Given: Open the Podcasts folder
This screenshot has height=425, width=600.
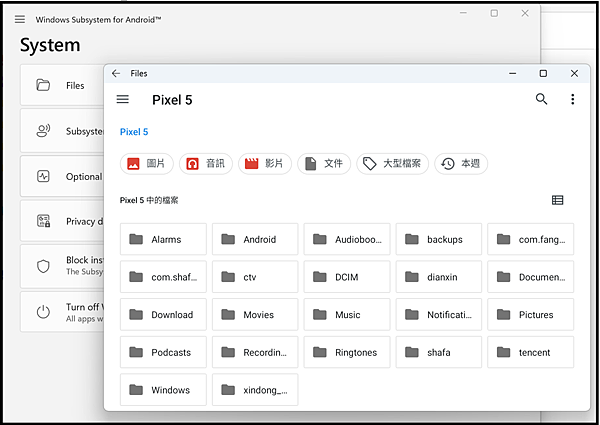Looking at the screenshot, I should [163, 352].
